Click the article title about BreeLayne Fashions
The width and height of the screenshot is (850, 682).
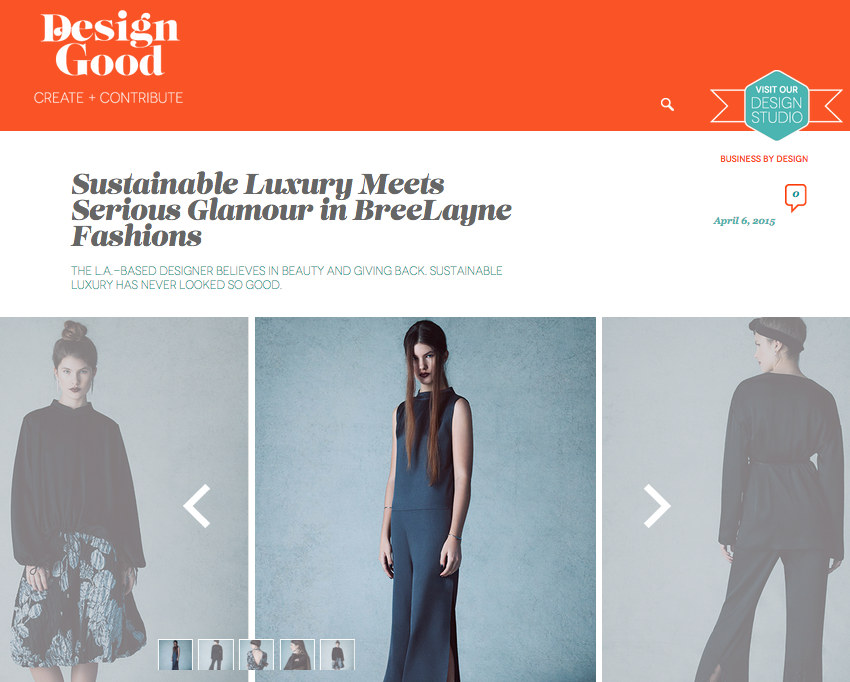click(291, 210)
